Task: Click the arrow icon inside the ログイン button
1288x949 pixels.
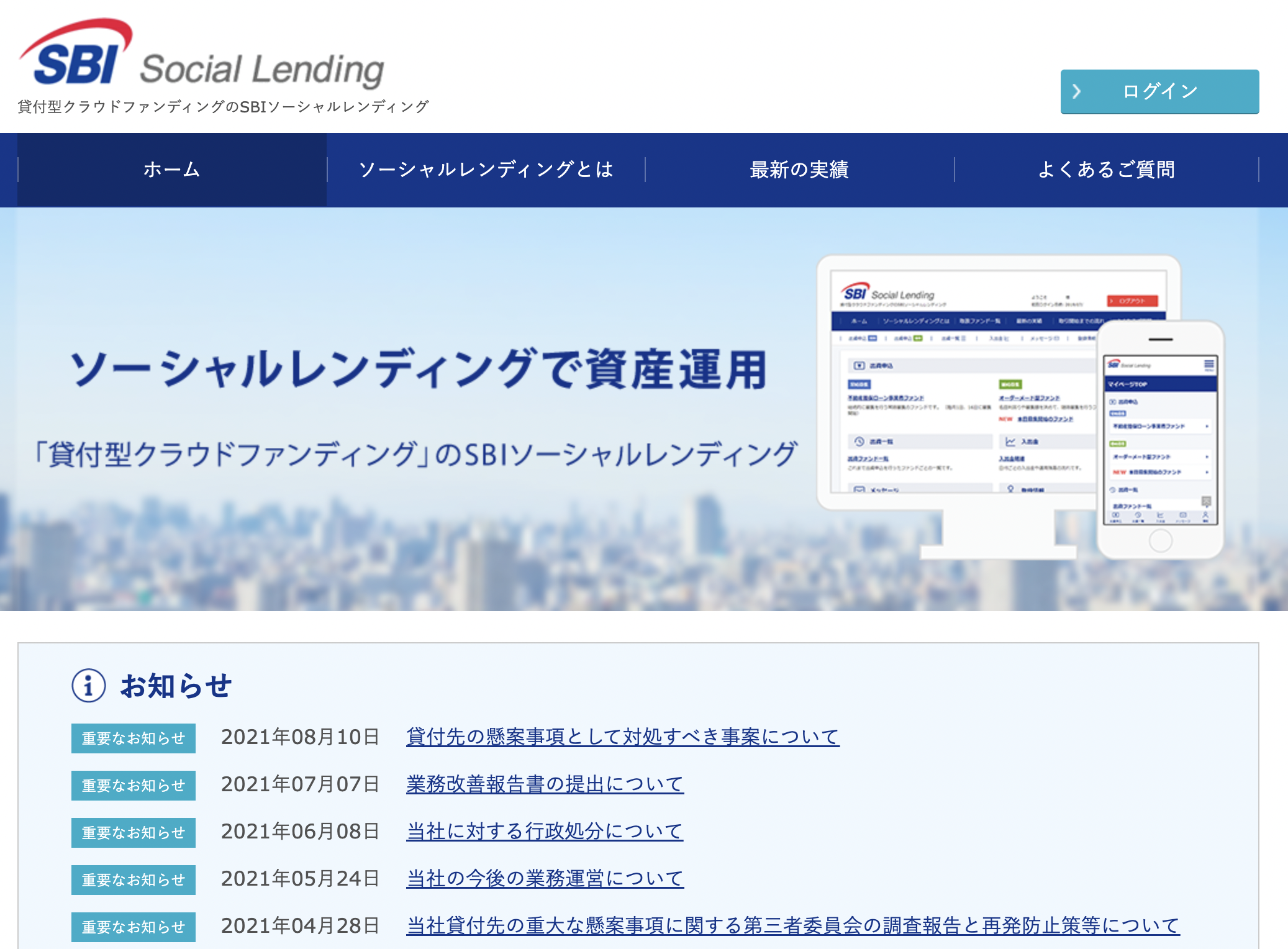Action: coord(1077,91)
